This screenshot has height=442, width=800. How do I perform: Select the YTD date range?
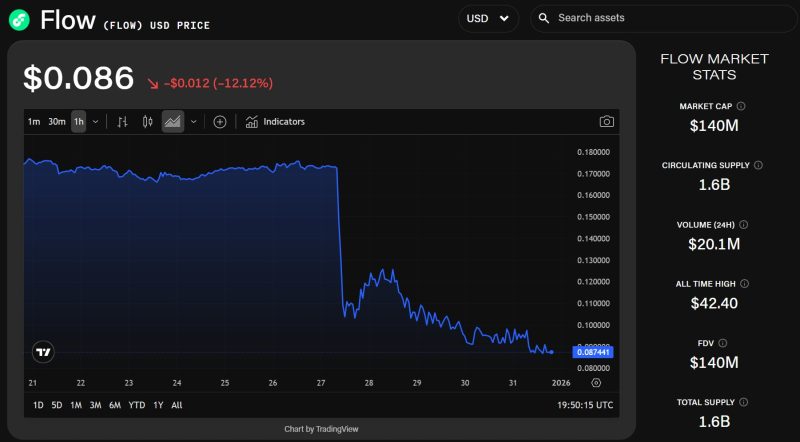(x=137, y=405)
